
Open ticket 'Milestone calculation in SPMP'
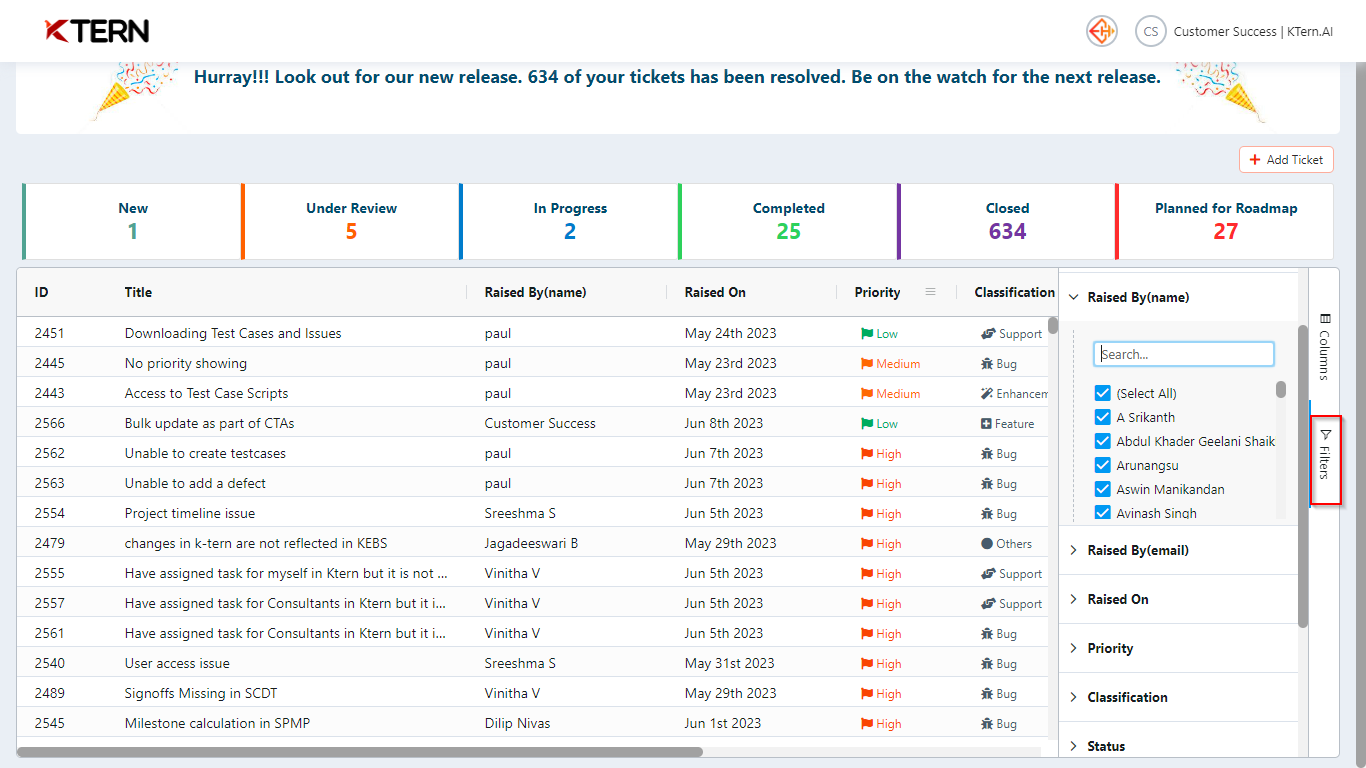point(217,723)
